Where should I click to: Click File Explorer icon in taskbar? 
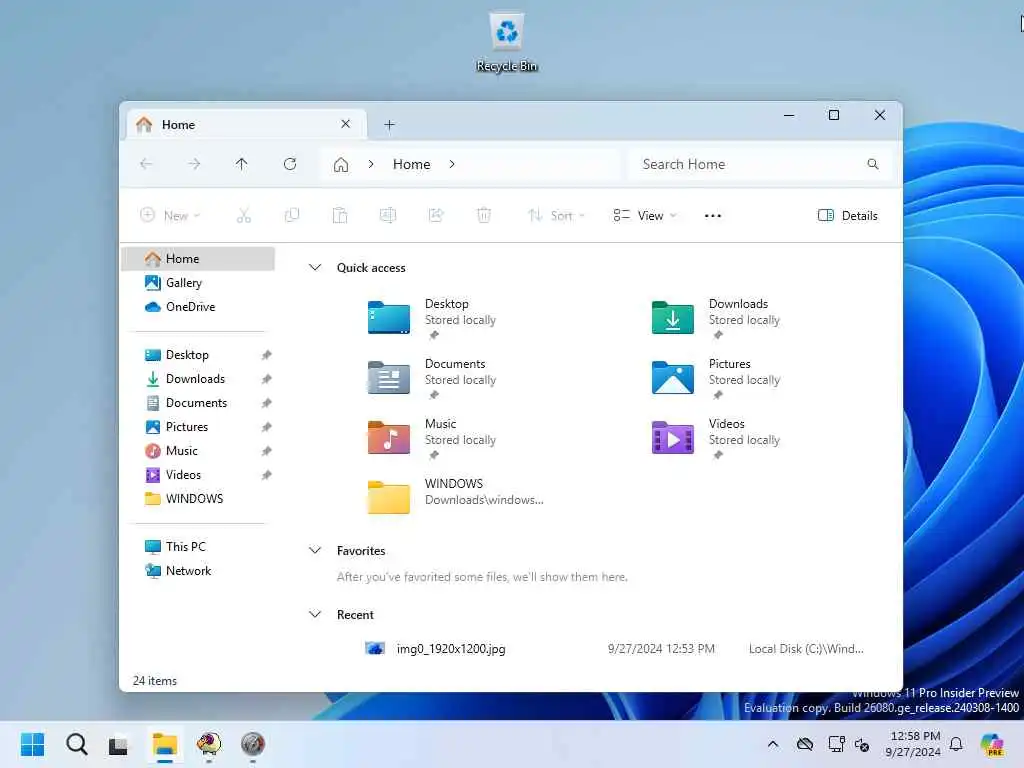click(165, 744)
